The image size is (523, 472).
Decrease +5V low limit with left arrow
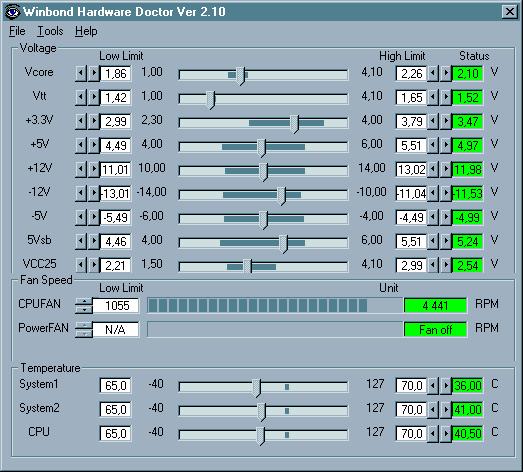(x=81, y=145)
